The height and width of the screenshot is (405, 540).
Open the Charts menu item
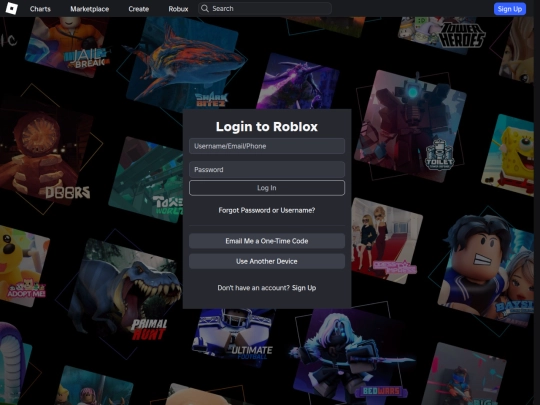[40, 9]
